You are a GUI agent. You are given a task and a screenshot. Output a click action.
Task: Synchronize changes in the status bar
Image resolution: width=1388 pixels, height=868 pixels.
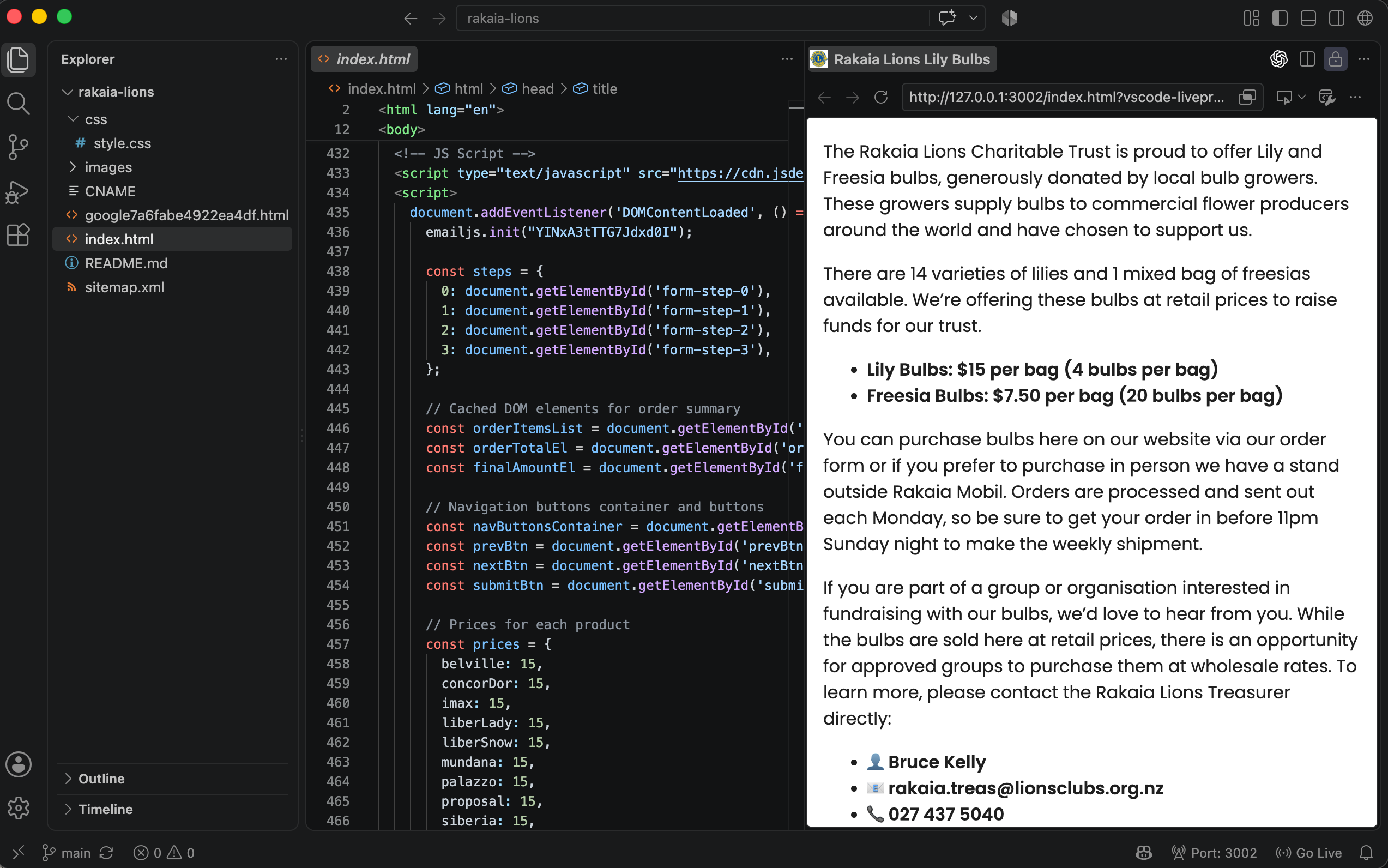pyautogui.click(x=106, y=853)
